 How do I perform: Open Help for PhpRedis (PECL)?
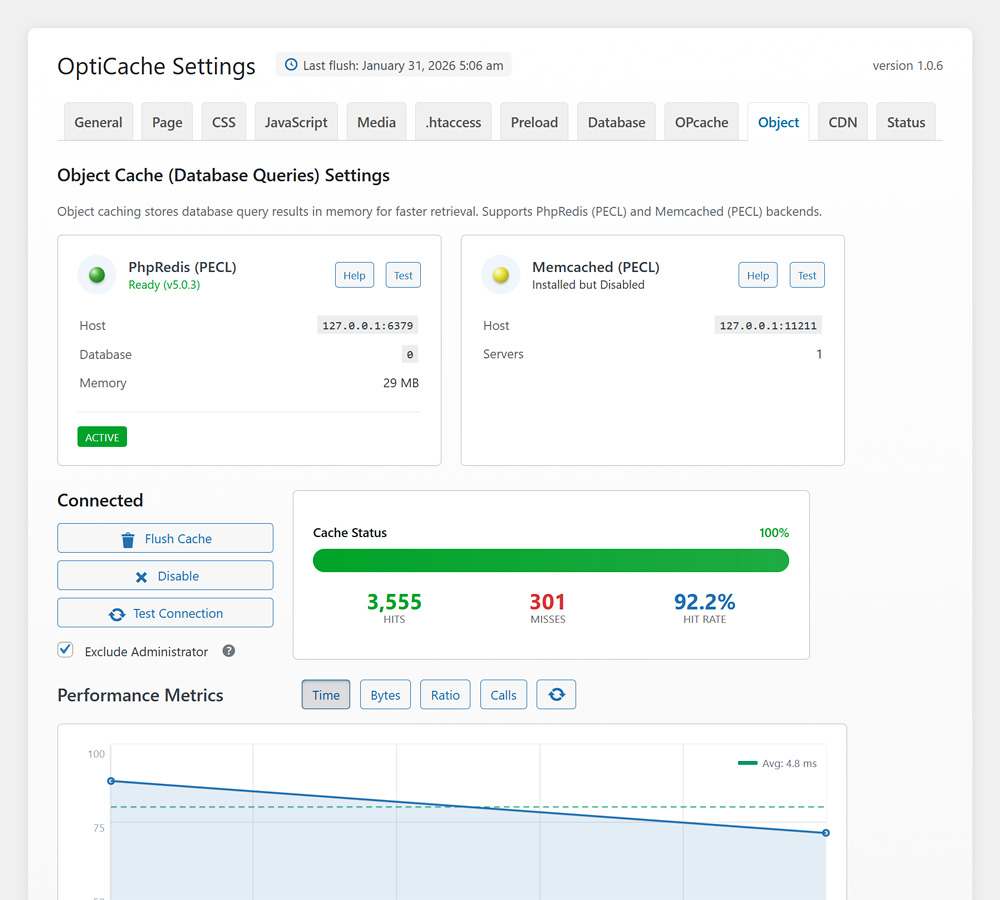tap(355, 275)
